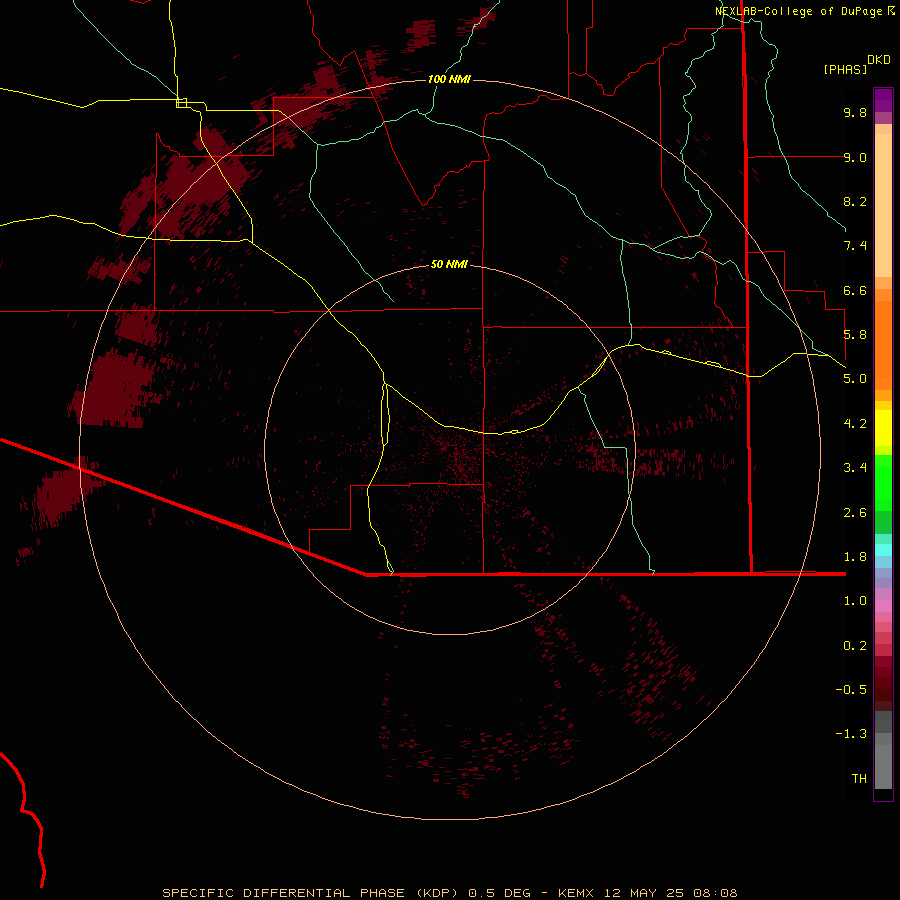
Task: Click the 5.8 scale value
Action: coord(855,335)
